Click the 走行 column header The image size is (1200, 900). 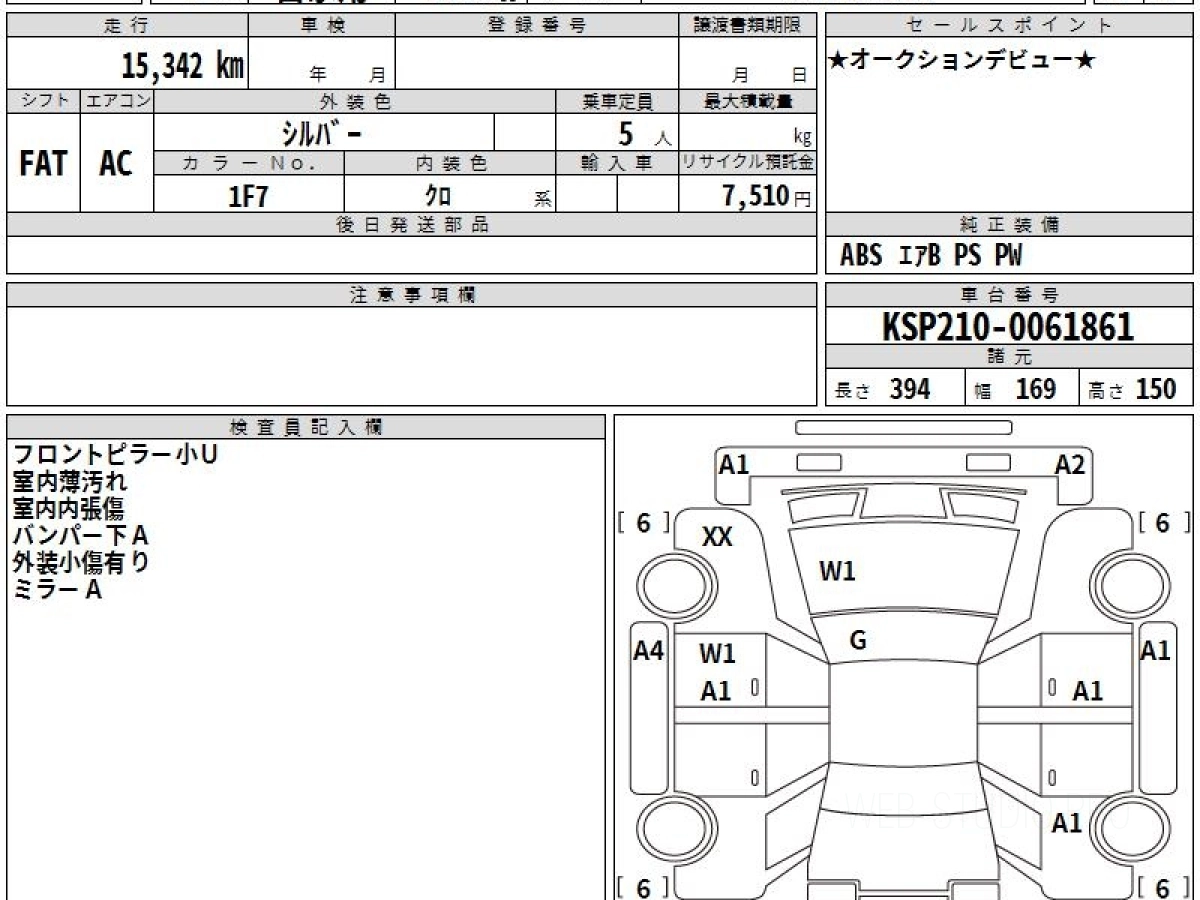pyautogui.click(x=126, y=26)
